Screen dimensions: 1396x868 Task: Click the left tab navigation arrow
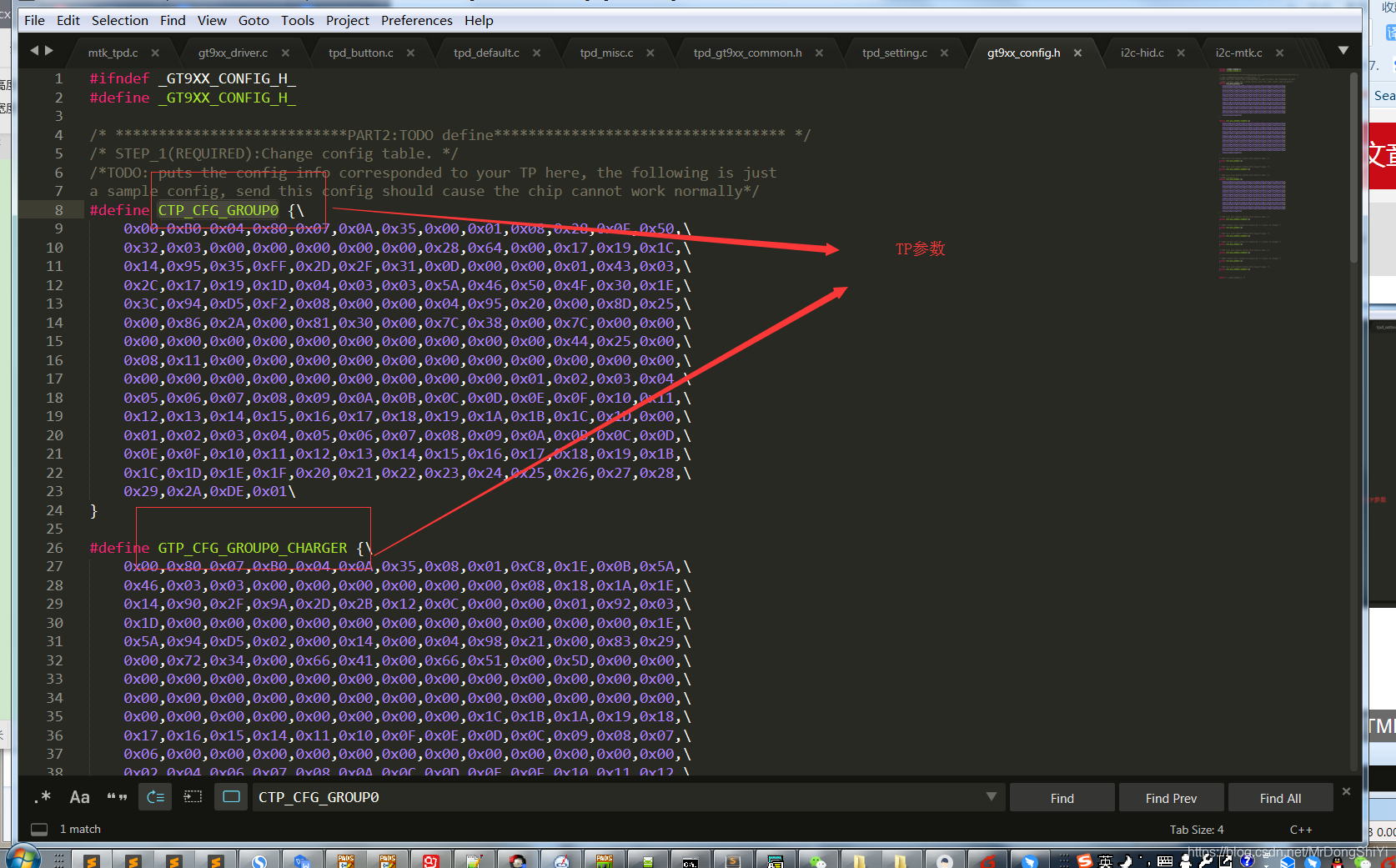point(34,51)
